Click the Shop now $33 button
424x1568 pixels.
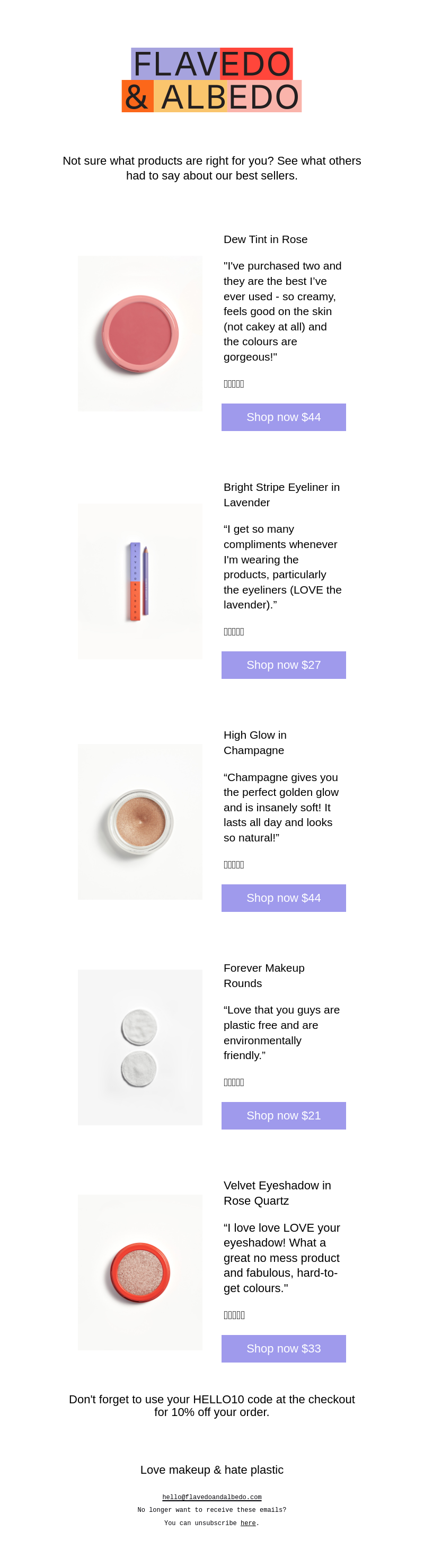283,1348
